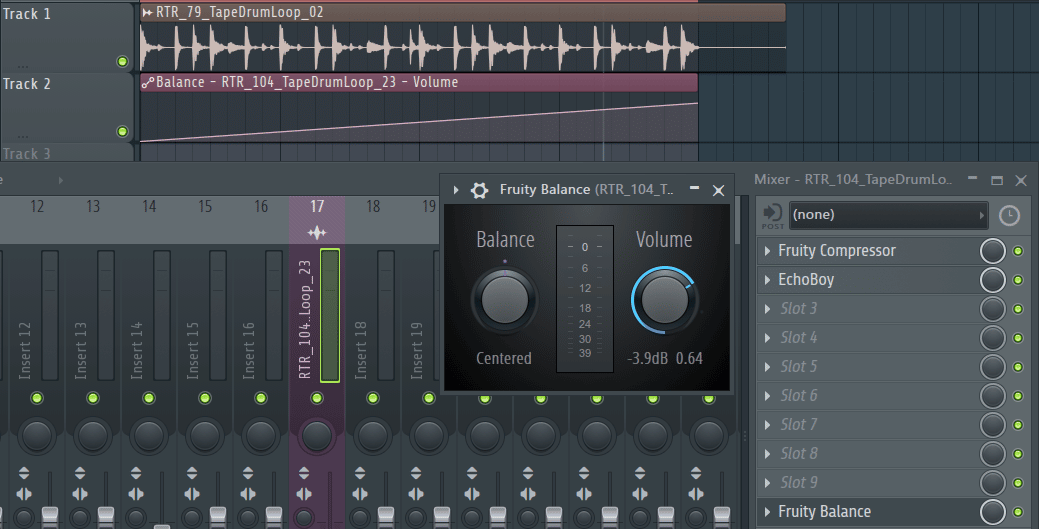Viewport: 1039px width, 529px height.
Task: Adjust pan knob on mixer insert 17
Action: pos(317,436)
